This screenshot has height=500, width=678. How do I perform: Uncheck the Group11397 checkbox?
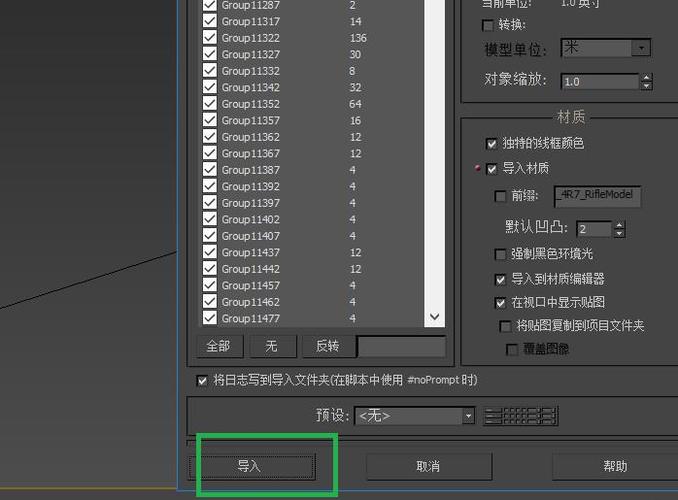click(210, 202)
